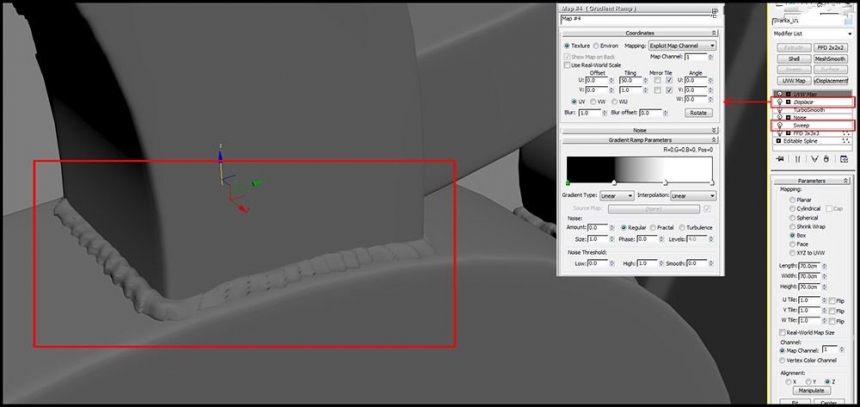The width and height of the screenshot is (860, 407).
Task: Enable Real-World Map Size checkbox
Action: coord(783,333)
